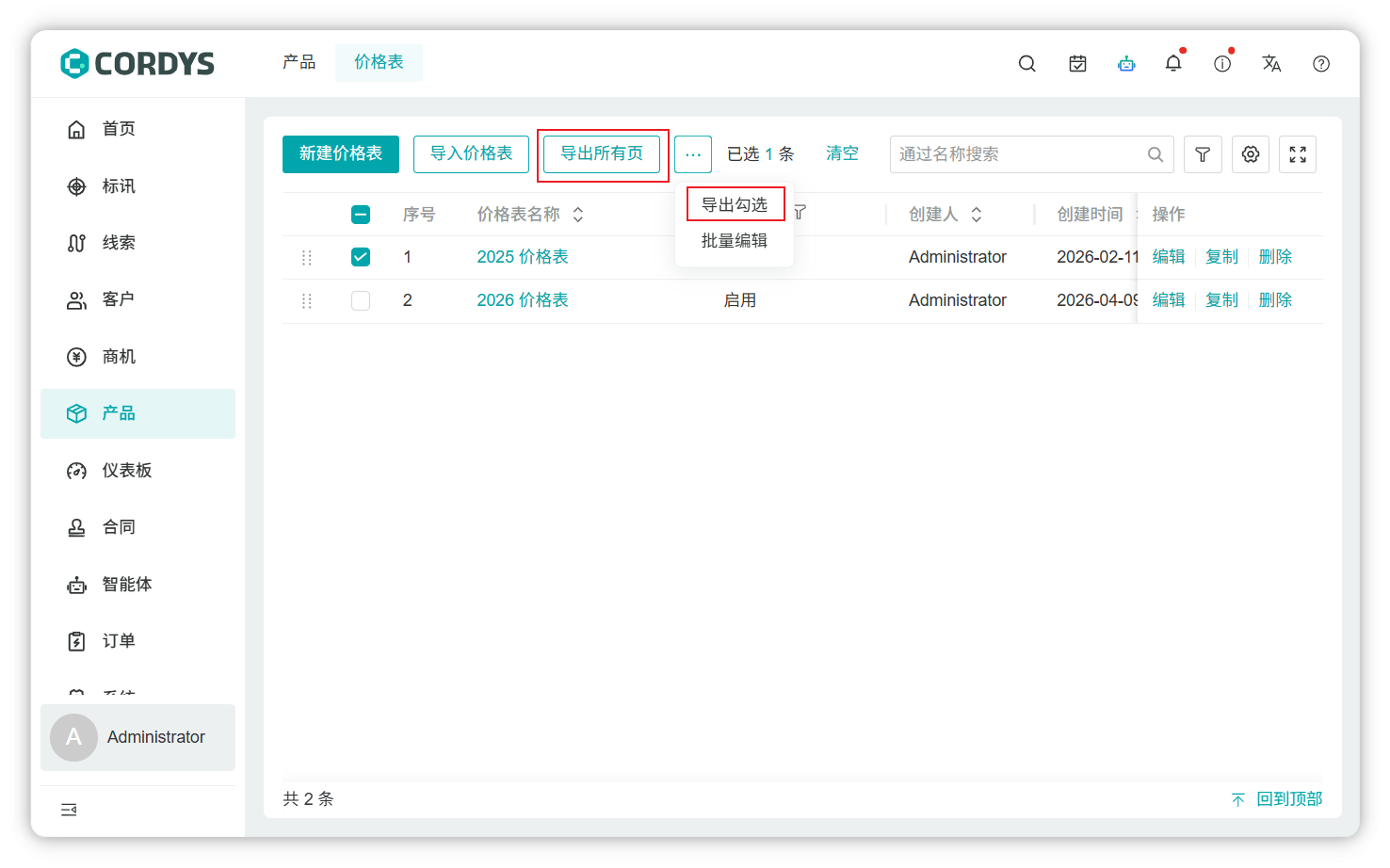Viewport: 1390px width, 868px height.
Task: Open table column settings gear
Action: pos(1251,154)
